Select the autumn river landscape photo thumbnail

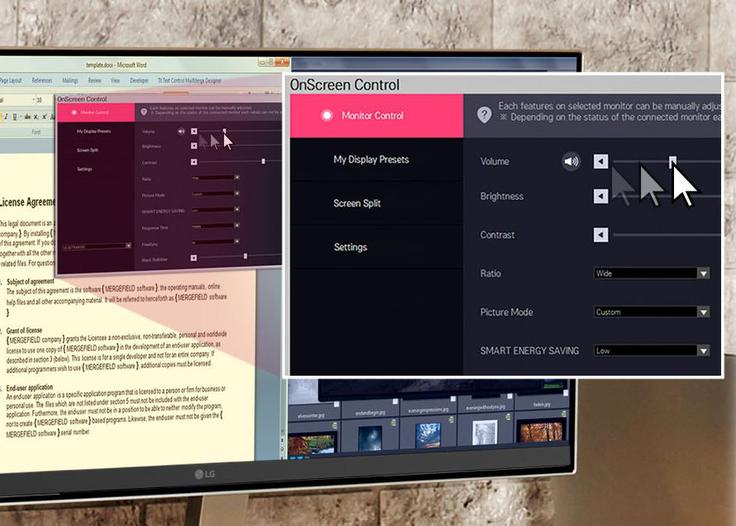click(x=311, y=443)
